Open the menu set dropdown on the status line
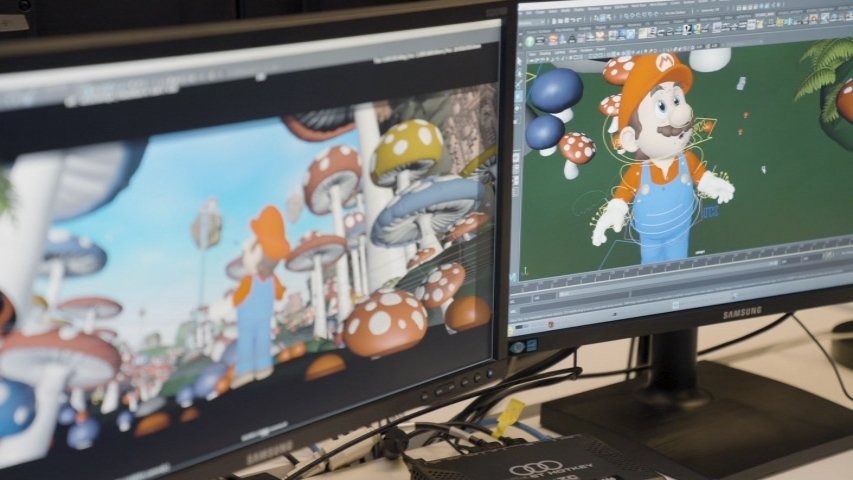This screenshot has width=853, height=480. 532,22
